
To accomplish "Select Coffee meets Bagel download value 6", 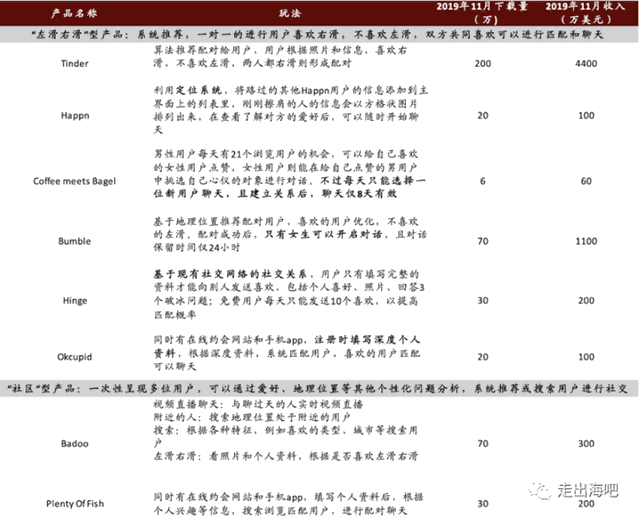I will (483, 181).
